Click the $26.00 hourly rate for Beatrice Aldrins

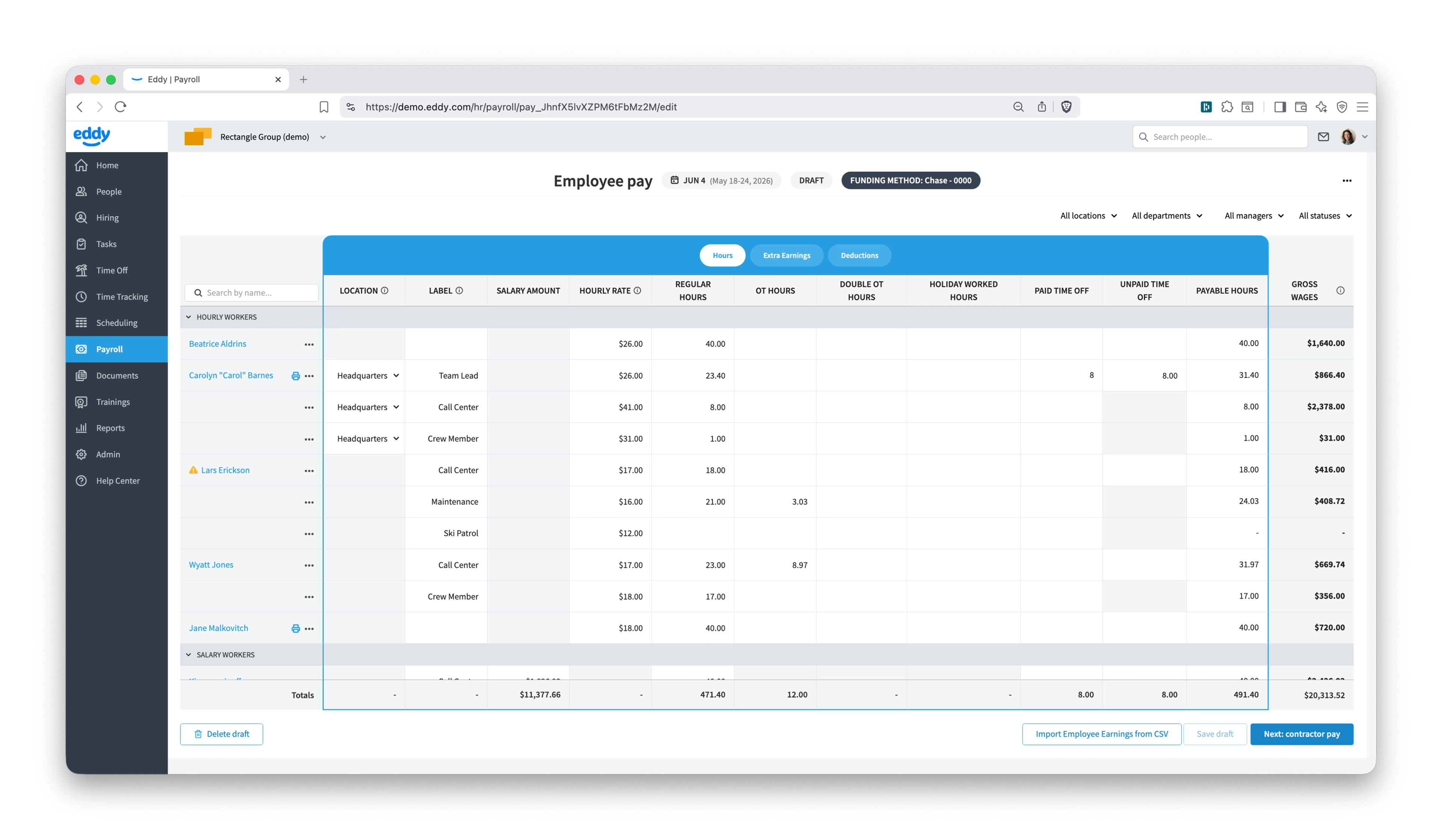(x=610, y=344)
